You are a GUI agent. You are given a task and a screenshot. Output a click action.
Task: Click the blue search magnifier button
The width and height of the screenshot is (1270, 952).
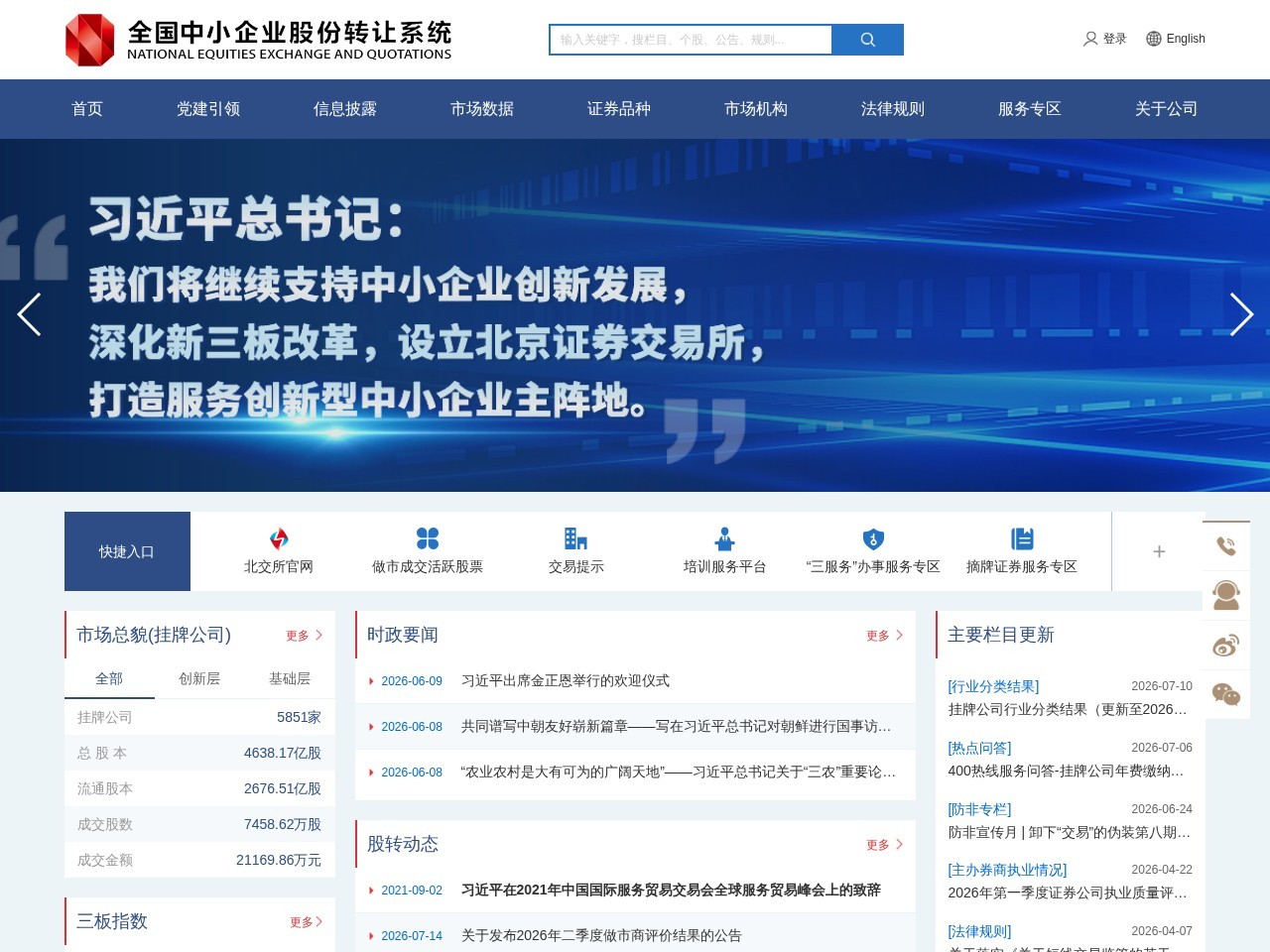867,40
